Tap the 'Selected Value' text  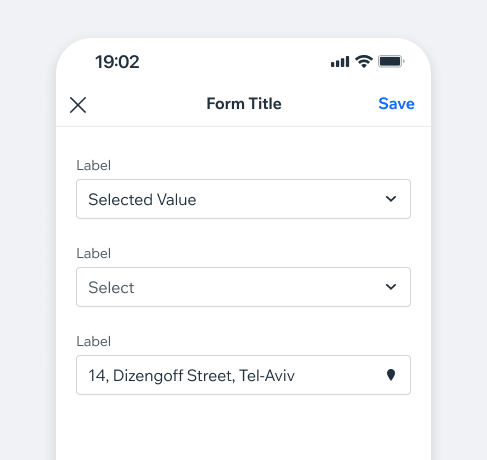142,200
